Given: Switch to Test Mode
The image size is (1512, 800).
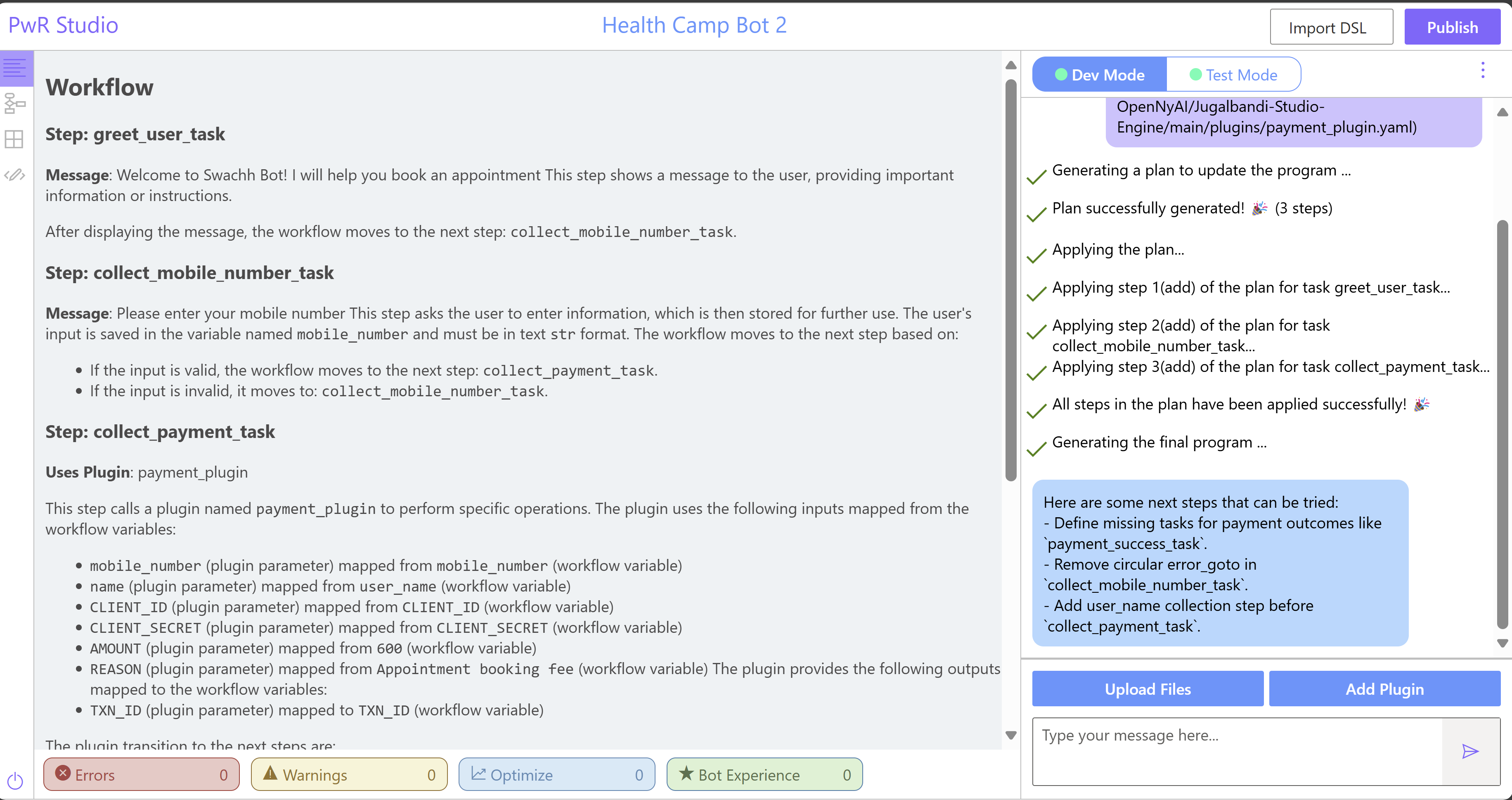Looking at the screenshot, I should click(1233, 75).
